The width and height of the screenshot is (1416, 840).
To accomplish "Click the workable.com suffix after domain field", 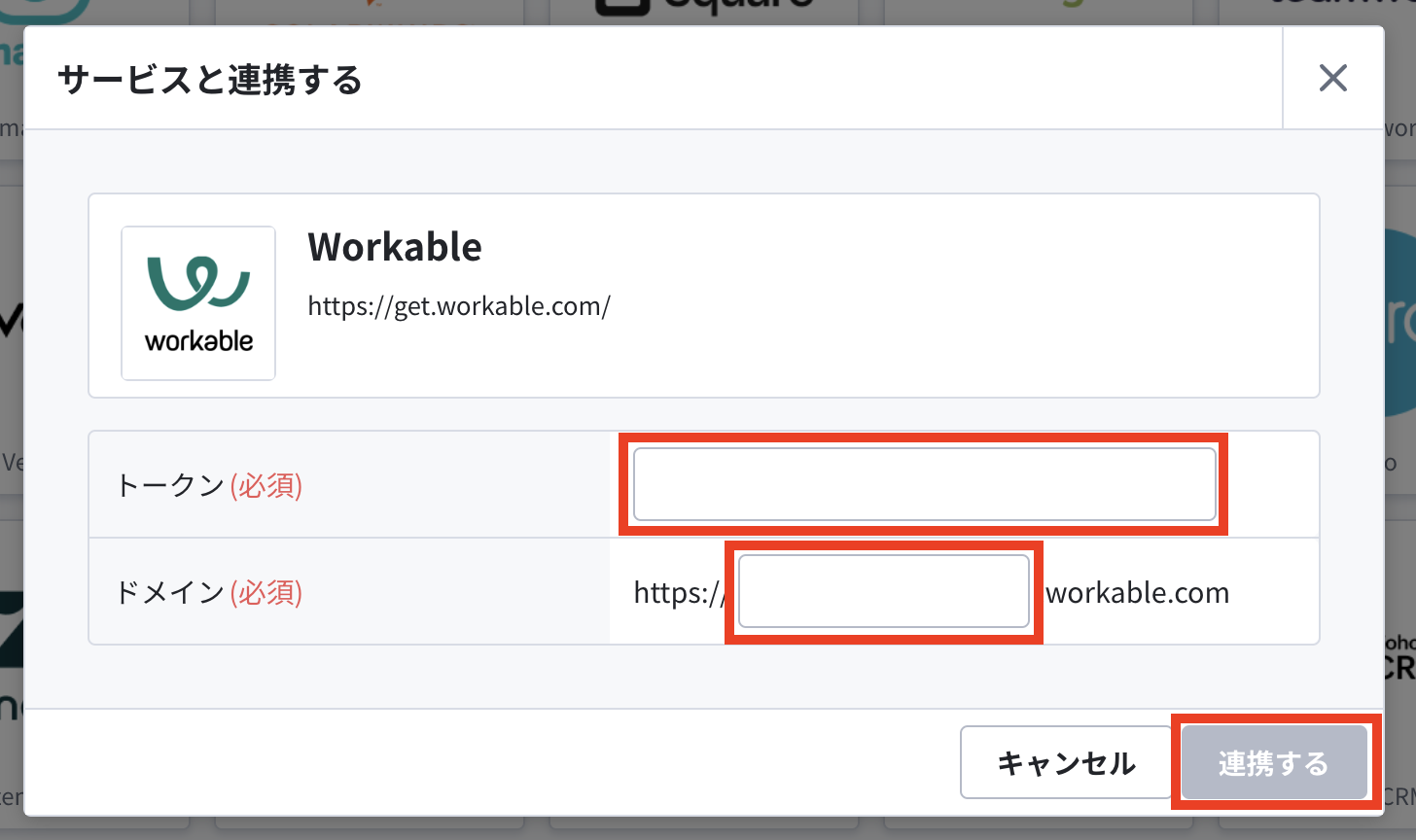I will coord(1137,593).
